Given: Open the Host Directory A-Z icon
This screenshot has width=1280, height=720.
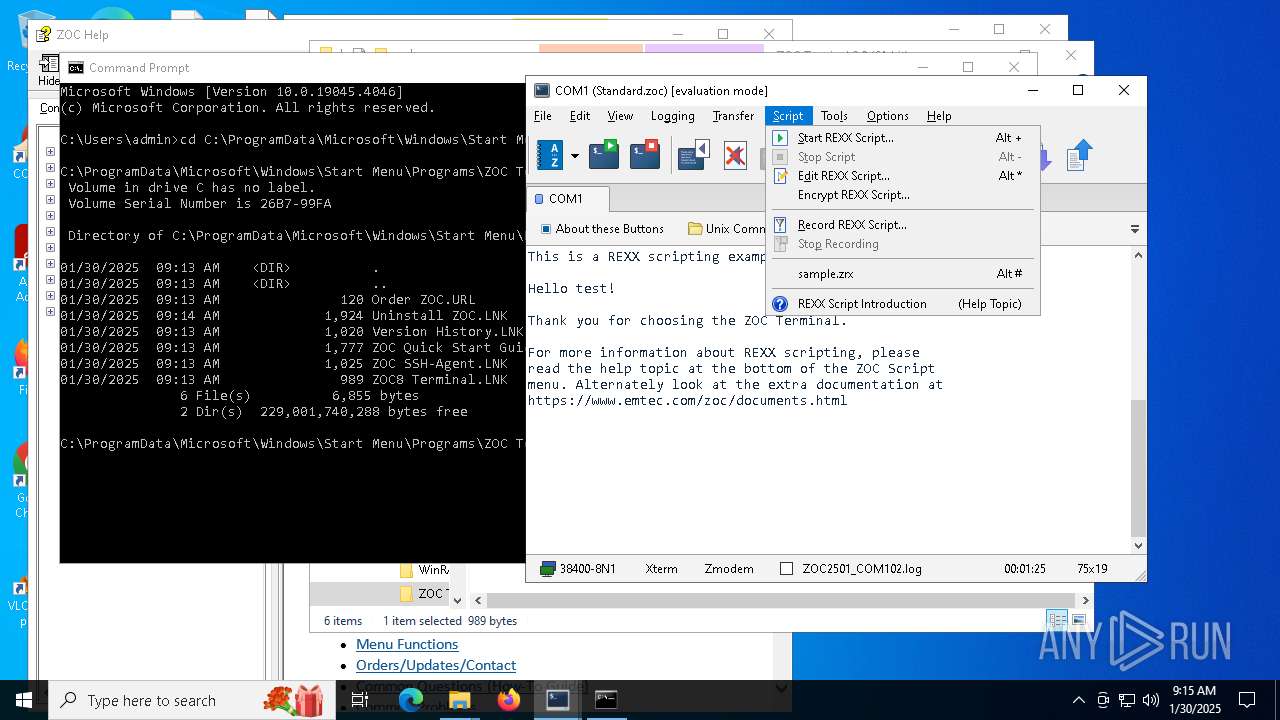Looking at the screenshot, I should pos(550,155).
